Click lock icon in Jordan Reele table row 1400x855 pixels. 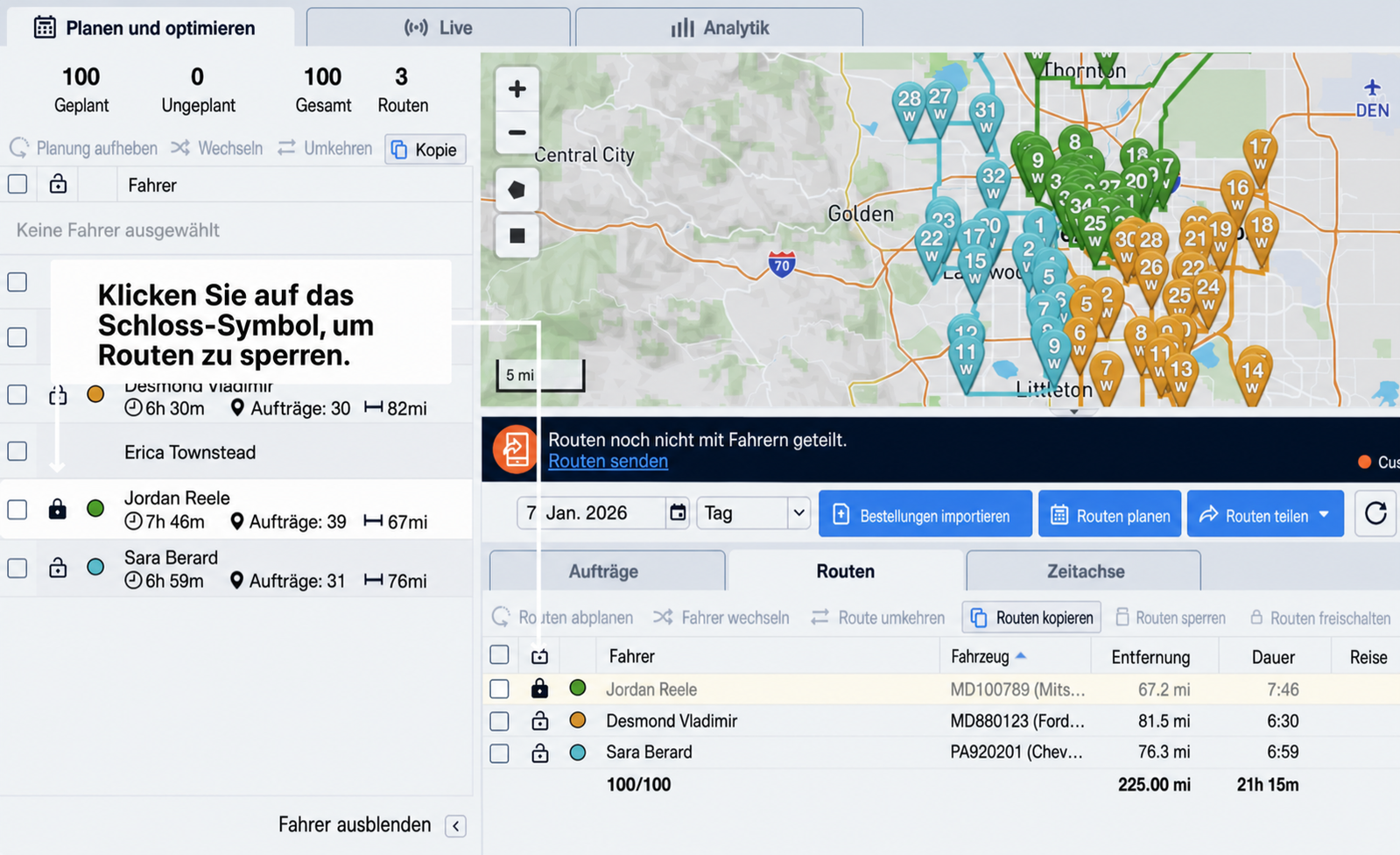(x=540, y=689)
